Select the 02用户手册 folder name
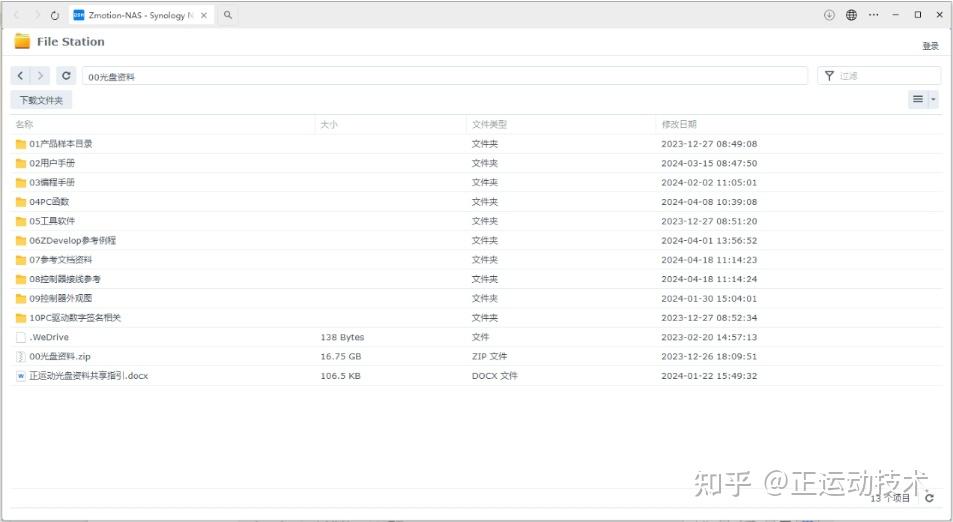The image size is (953, 522). 52,163
